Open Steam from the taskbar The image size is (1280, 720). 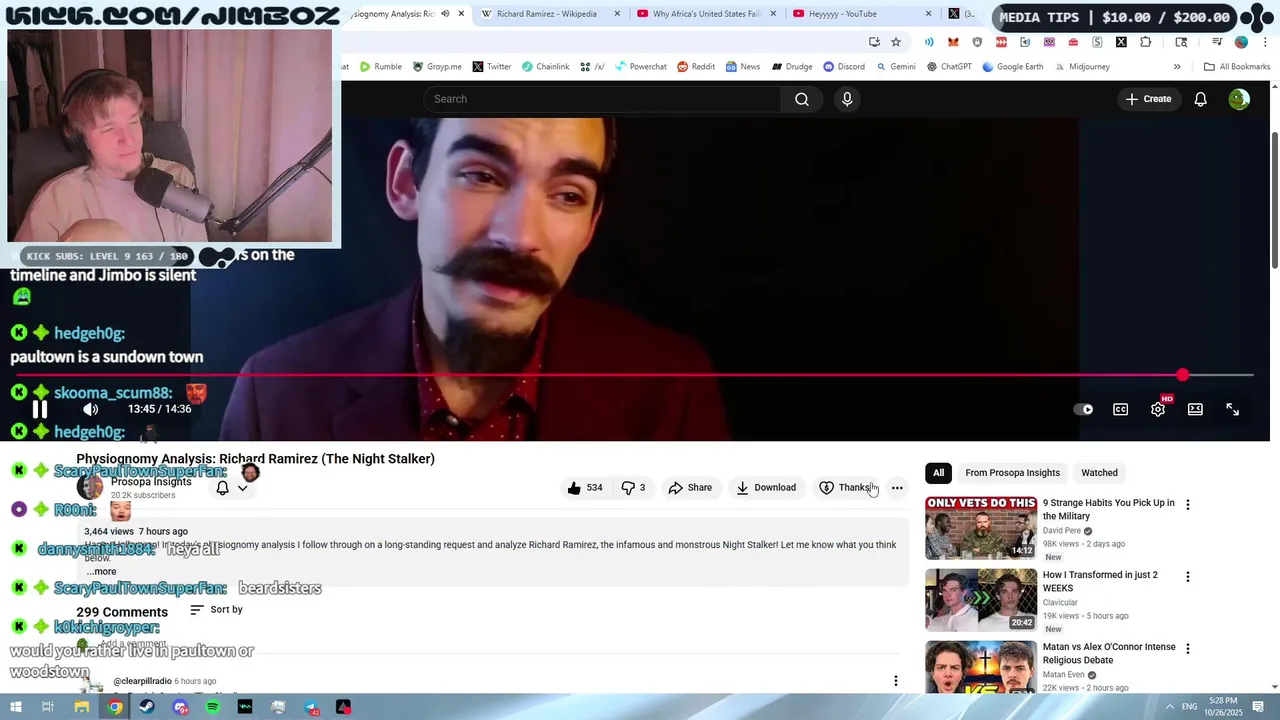pos(147,707)
